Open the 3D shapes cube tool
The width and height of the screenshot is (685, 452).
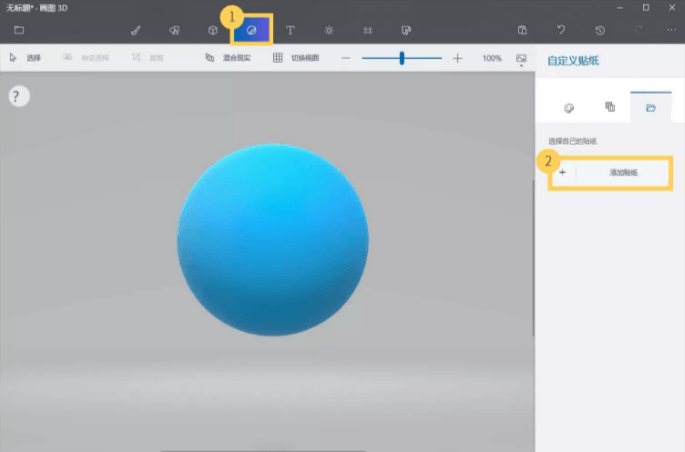click(x=213, y=30)
